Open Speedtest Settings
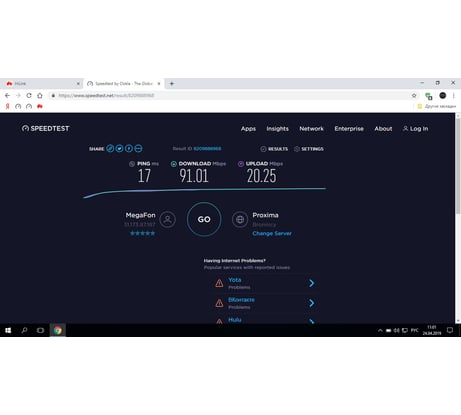461x415 pixels. tap(309, 149)
